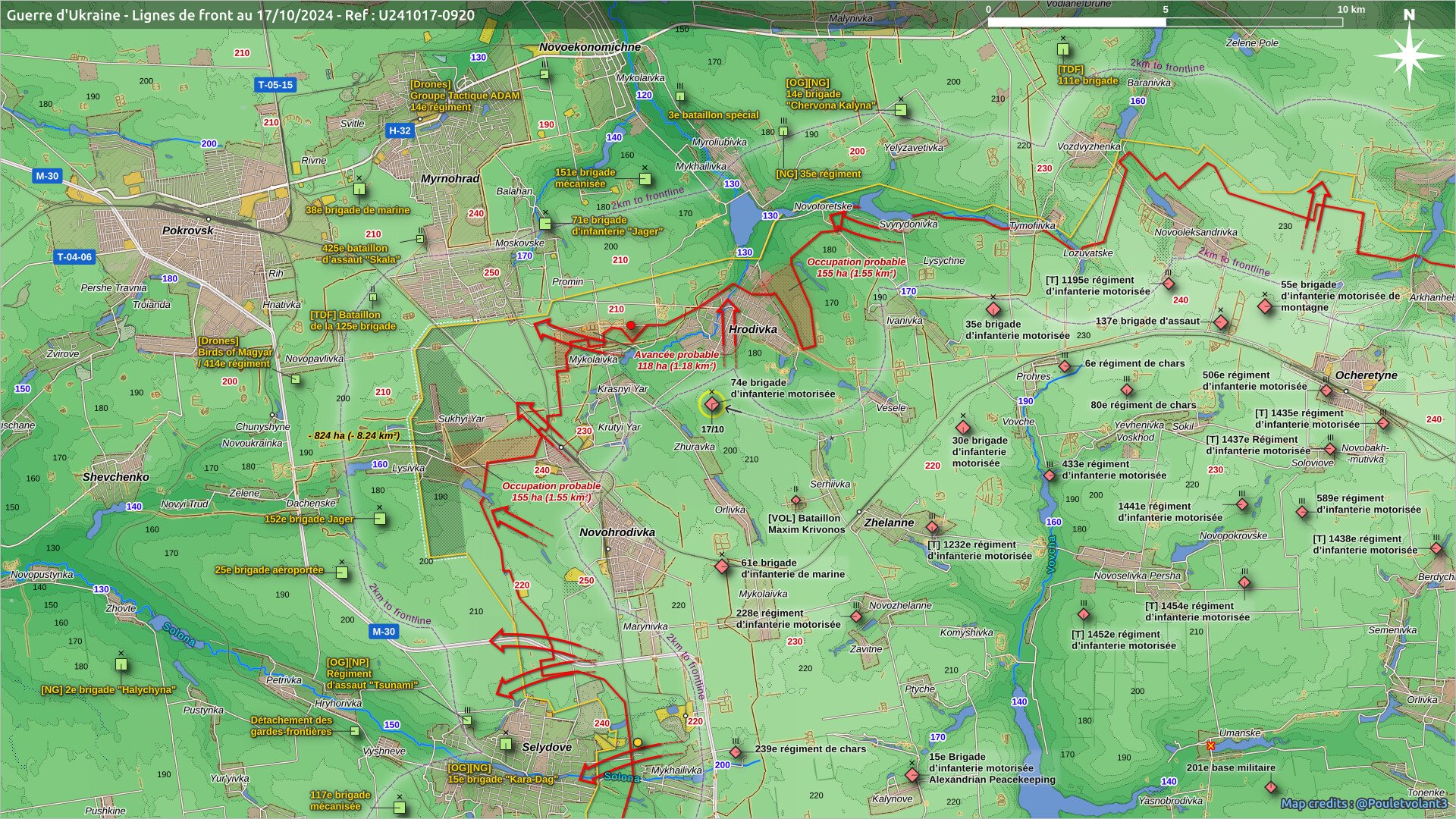Image resolution: width=1456 pixels, height=819 pixels.
Task: Select the 17/10 date label under unit
Action: click(x=712, y=429)
